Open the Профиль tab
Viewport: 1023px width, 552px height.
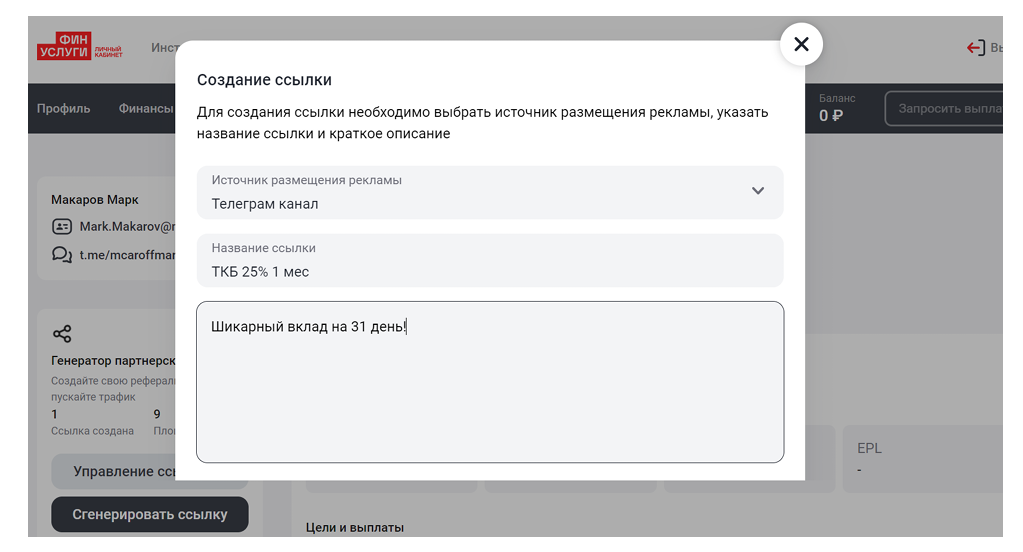pos(64,109)
